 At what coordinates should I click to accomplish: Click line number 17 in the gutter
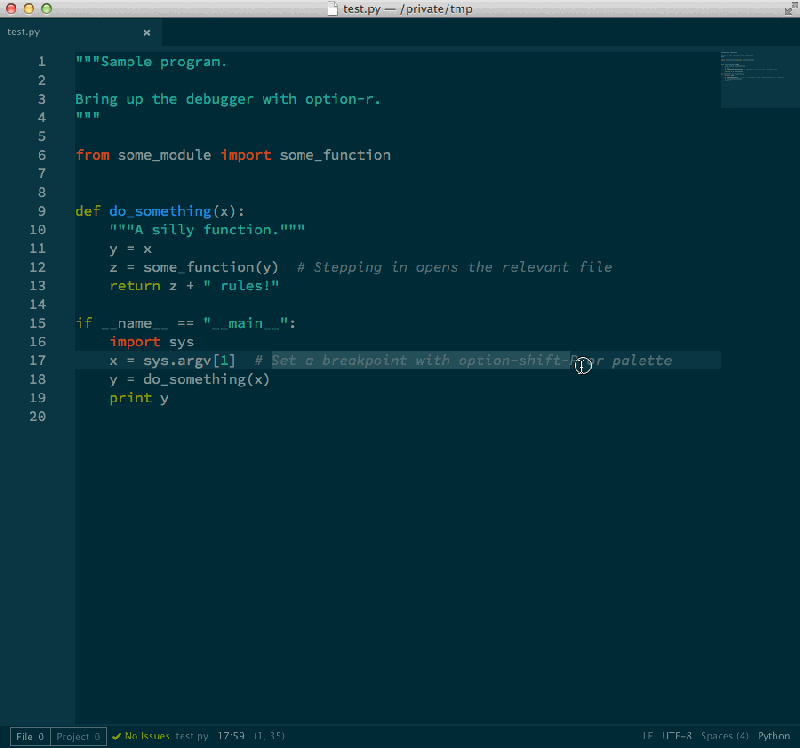click(37, 360)
